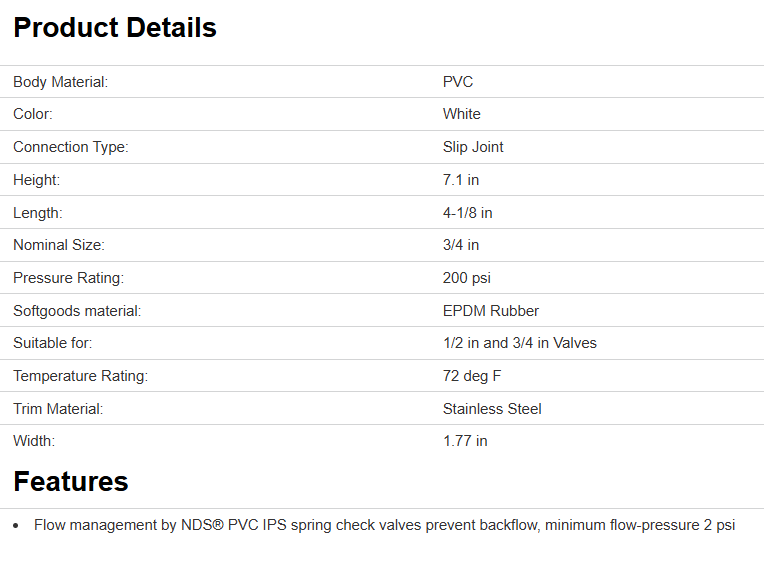Screen dimensions: 764x574
Task: Select the 72 deg F value
Action: click(x=474, y=376)
